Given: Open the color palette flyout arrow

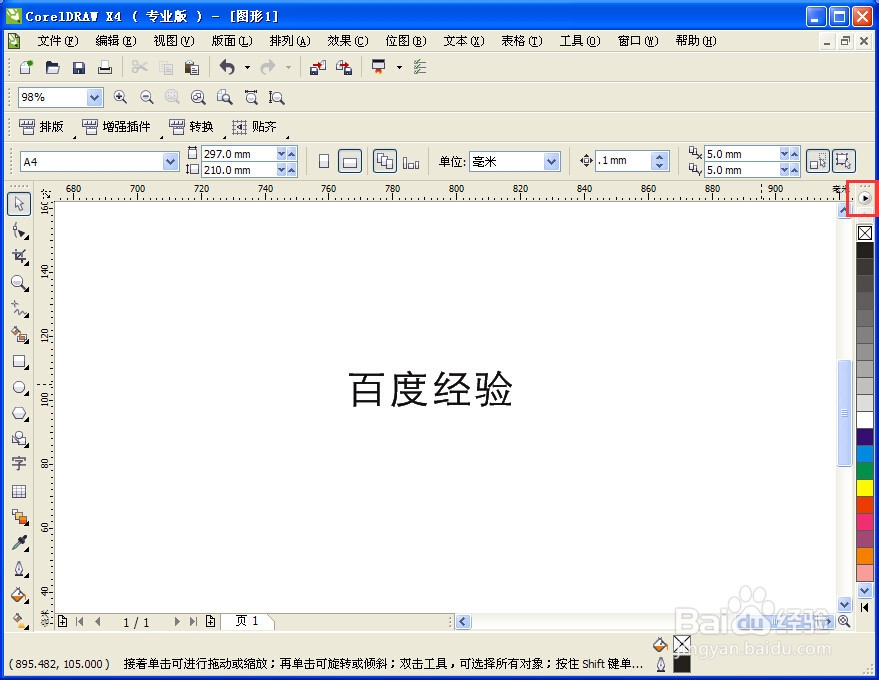Looking at the screenshot, I should point(865,198).
